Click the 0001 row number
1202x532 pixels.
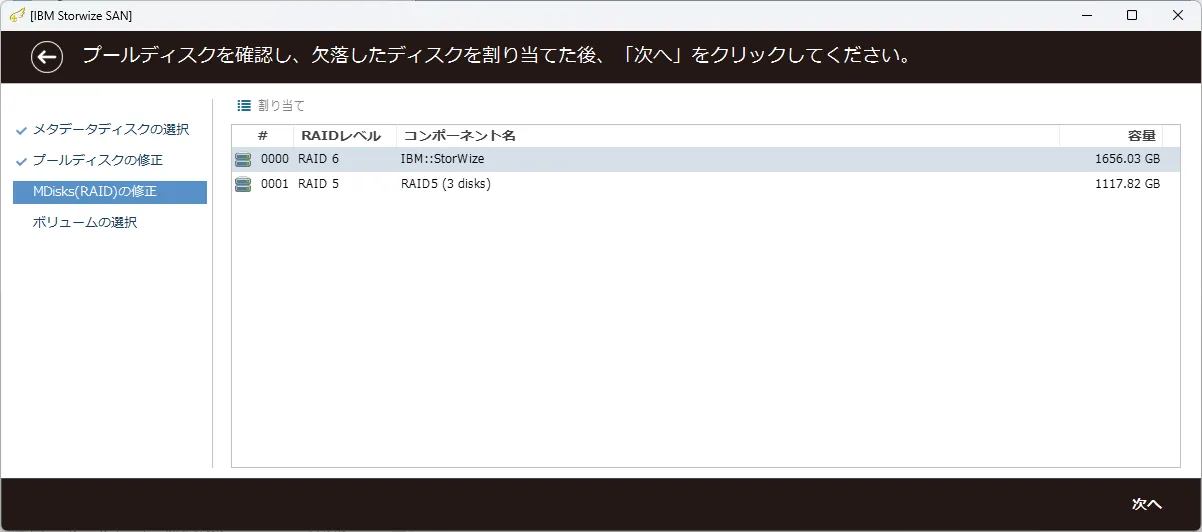pos(275,184)
